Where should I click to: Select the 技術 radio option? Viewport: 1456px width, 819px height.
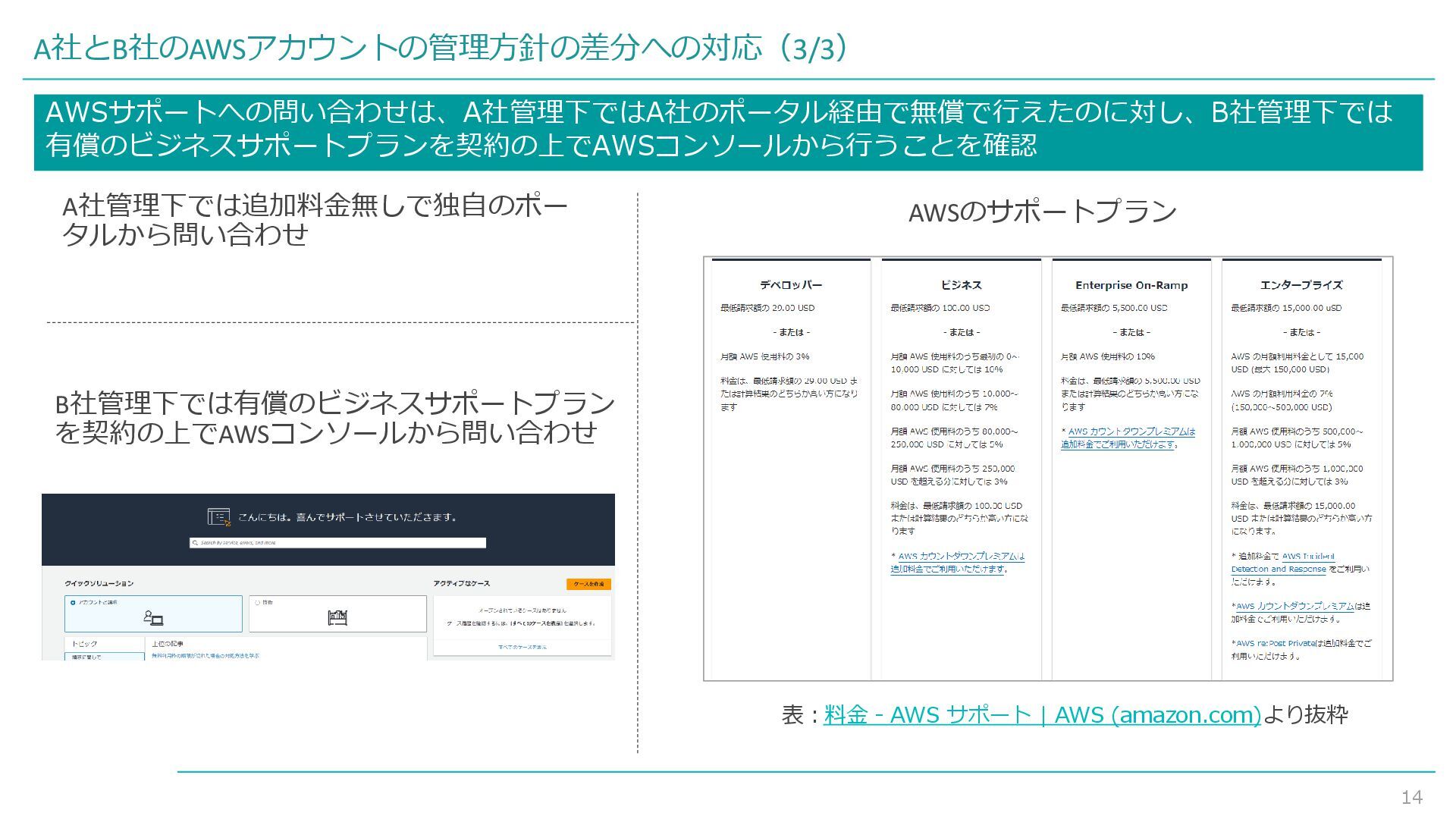(x=257, y=603)
